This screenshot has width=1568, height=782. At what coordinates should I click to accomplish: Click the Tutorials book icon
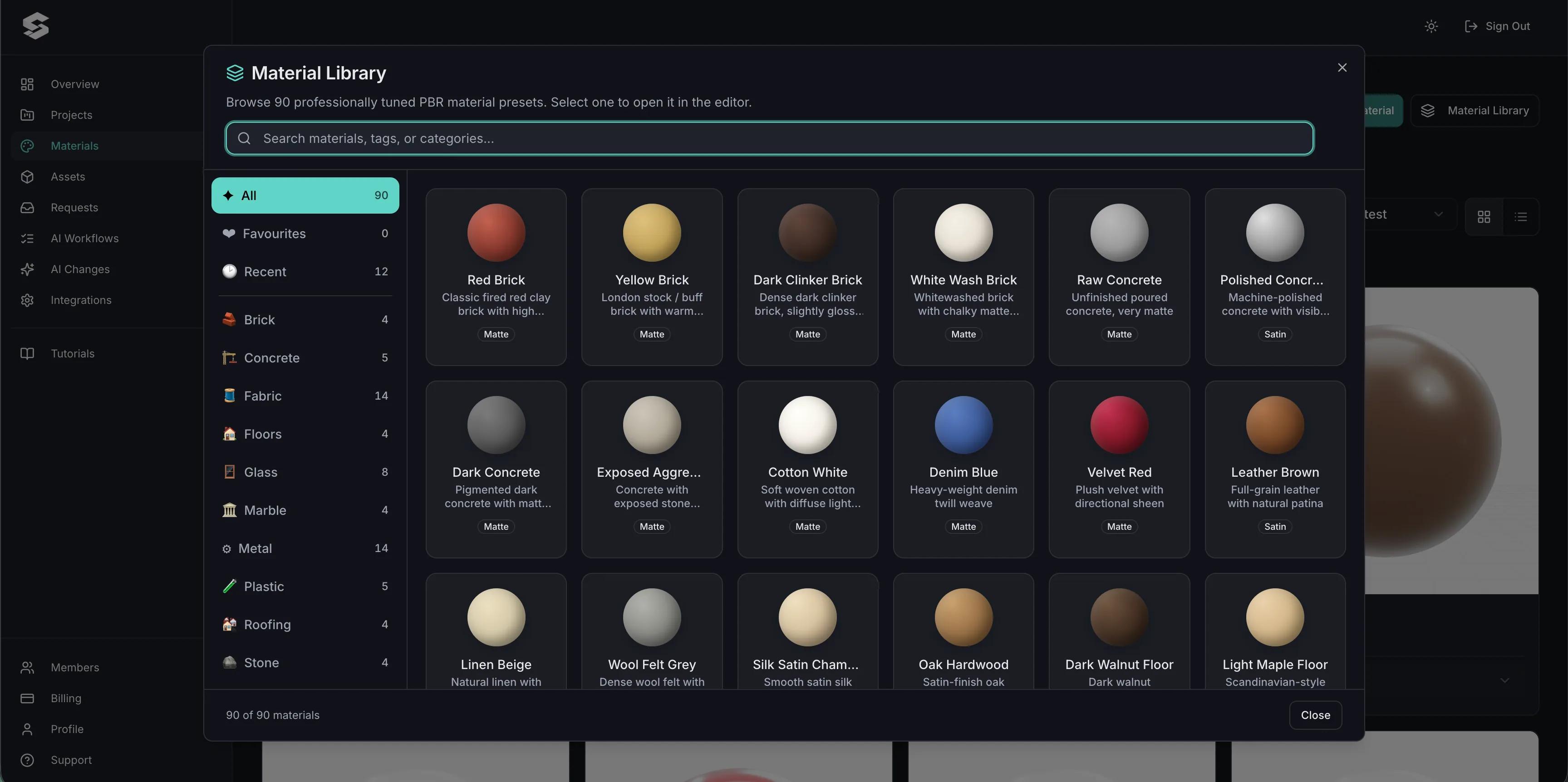click(27, 353)
